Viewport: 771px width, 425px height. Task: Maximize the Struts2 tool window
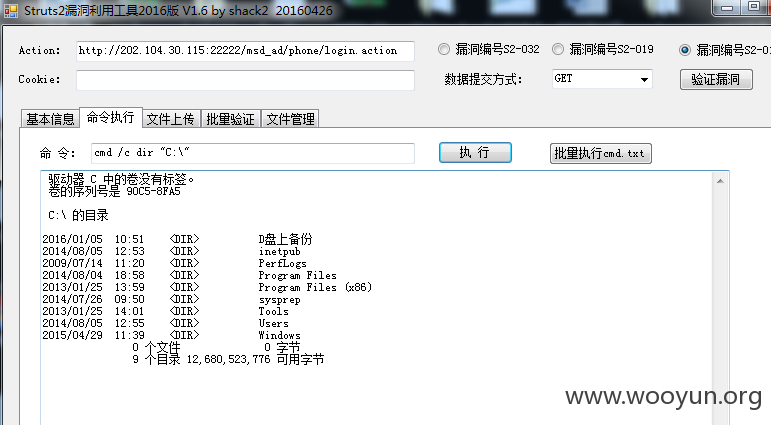[x=754, y=7]
